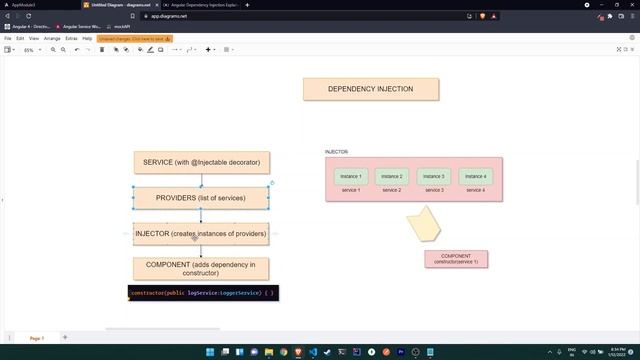Open Premiere Pro from taskbar
640x360 pixels.
[401, 352]
